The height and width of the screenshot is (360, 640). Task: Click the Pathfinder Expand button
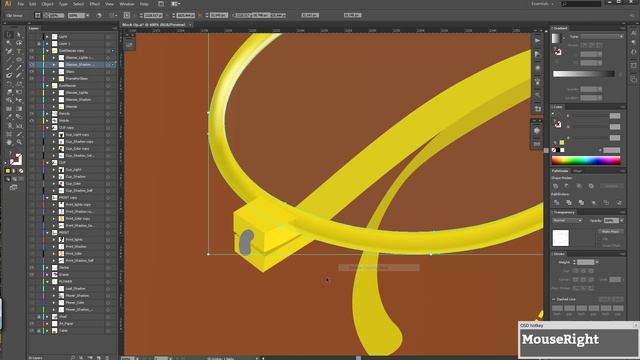coord(611,186)
